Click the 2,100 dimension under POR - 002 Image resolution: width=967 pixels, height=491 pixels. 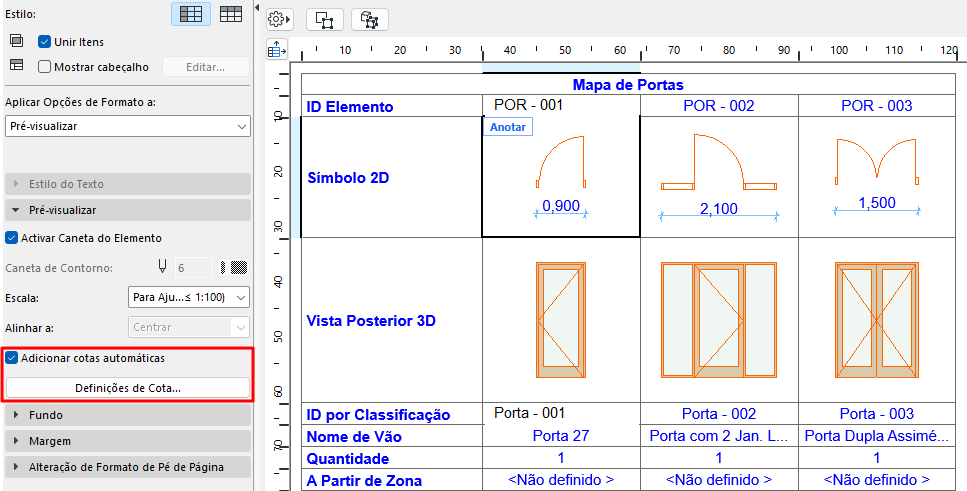[x=719, y=209]
